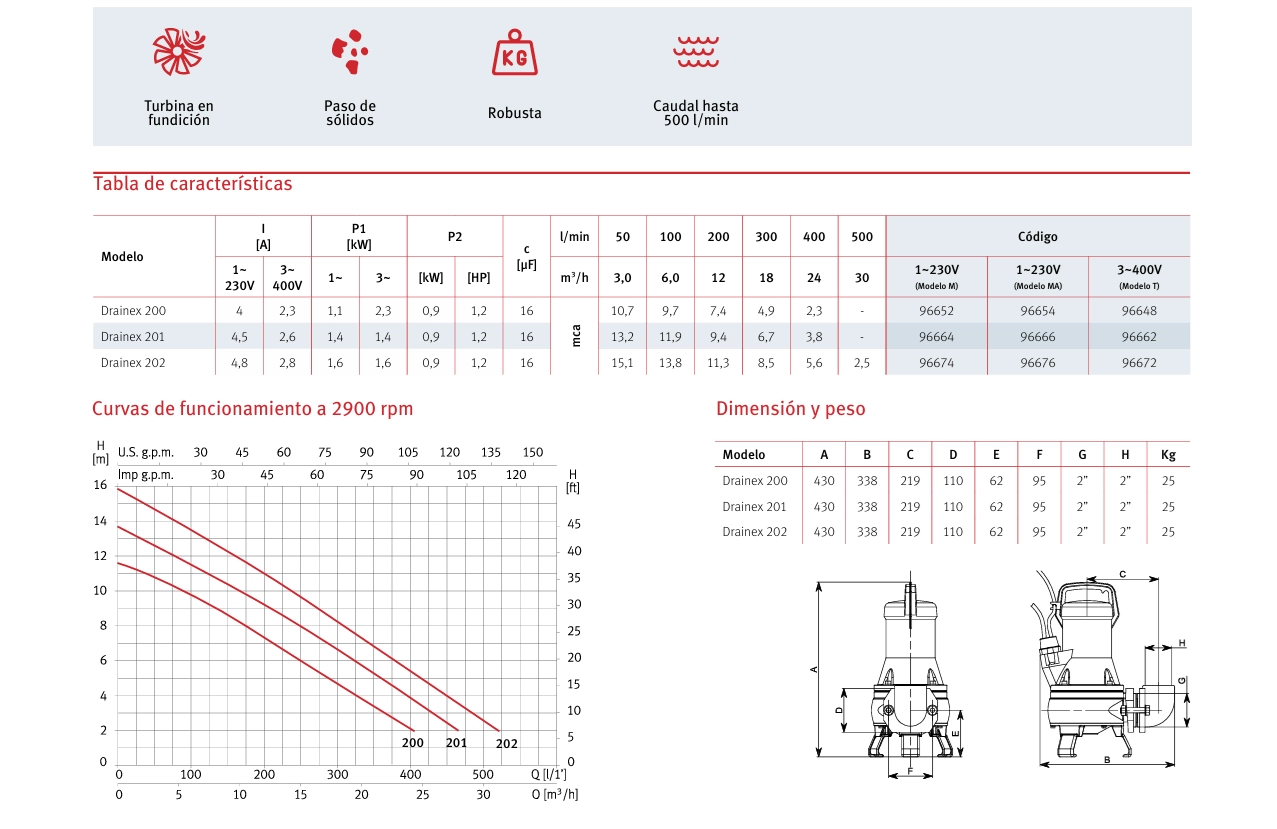Click the Drainex 202 row in dimensions table
This screenshot has width=1277, height=829.
(x=952, y=532)
